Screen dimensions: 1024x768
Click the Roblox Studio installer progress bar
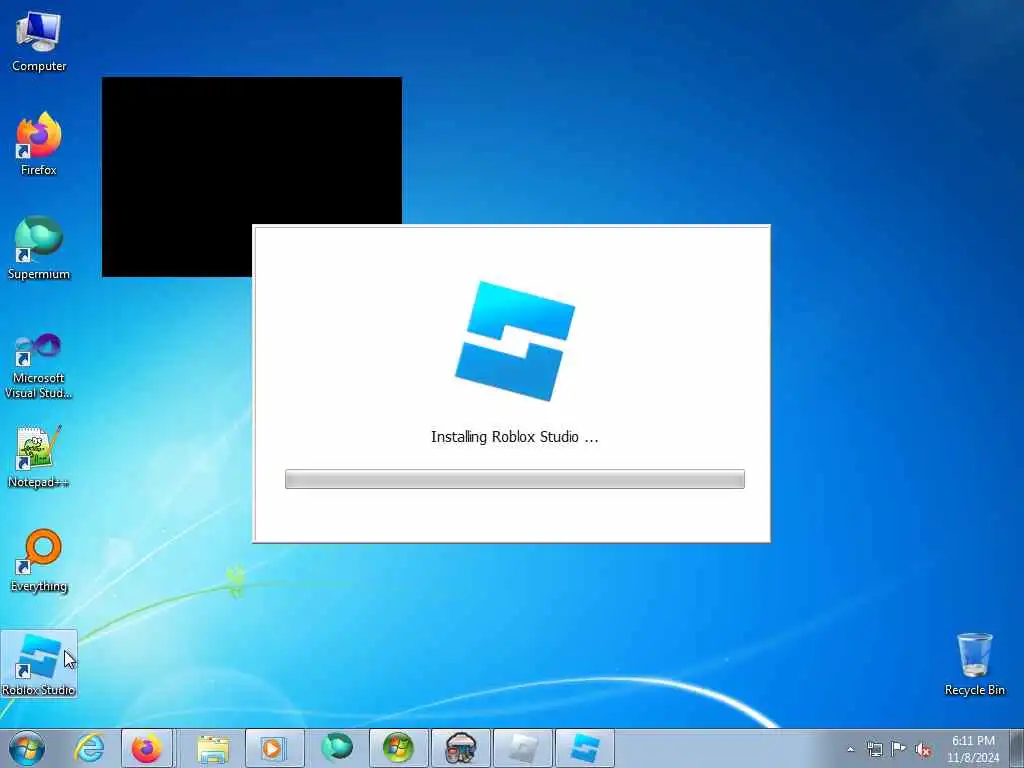coord(515,479)
